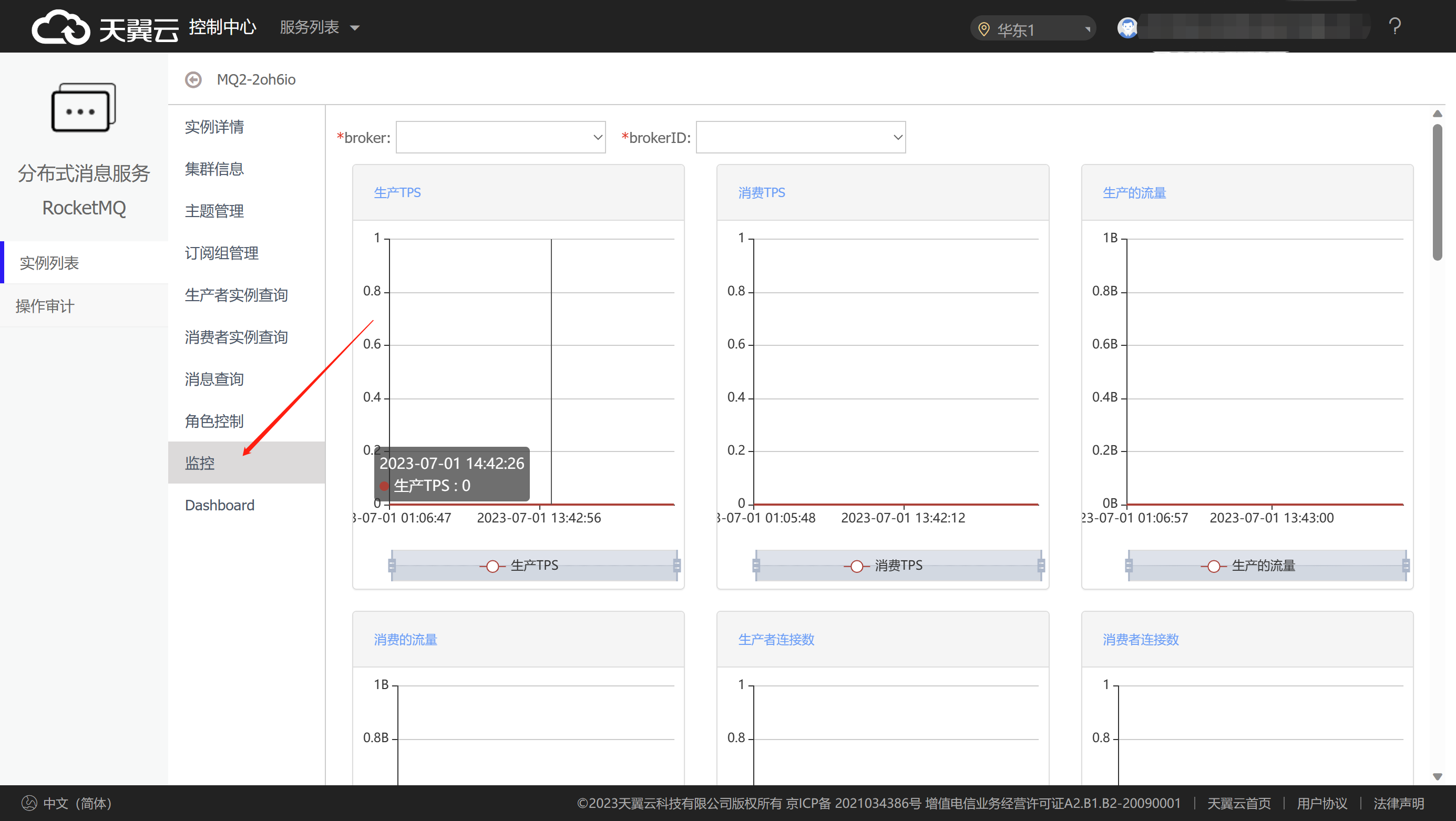Open 用户协议 footer link
This screenshot has height=821, width=1456.
click(1321, 803)
